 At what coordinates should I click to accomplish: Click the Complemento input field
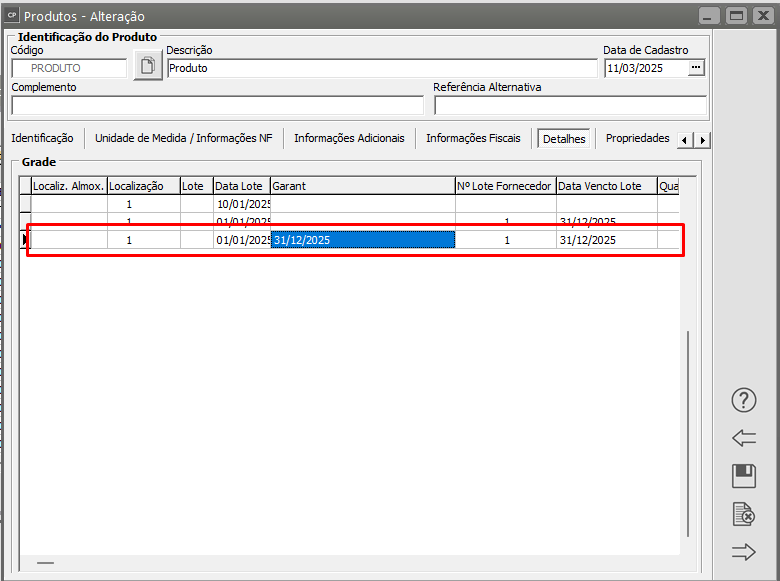click(x=217, y=105)
